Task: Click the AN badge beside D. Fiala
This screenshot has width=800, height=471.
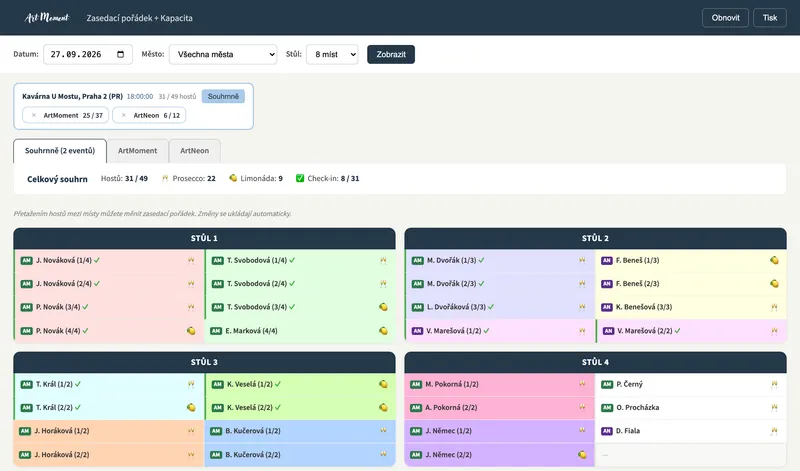Action: click(x=607, y=431)
